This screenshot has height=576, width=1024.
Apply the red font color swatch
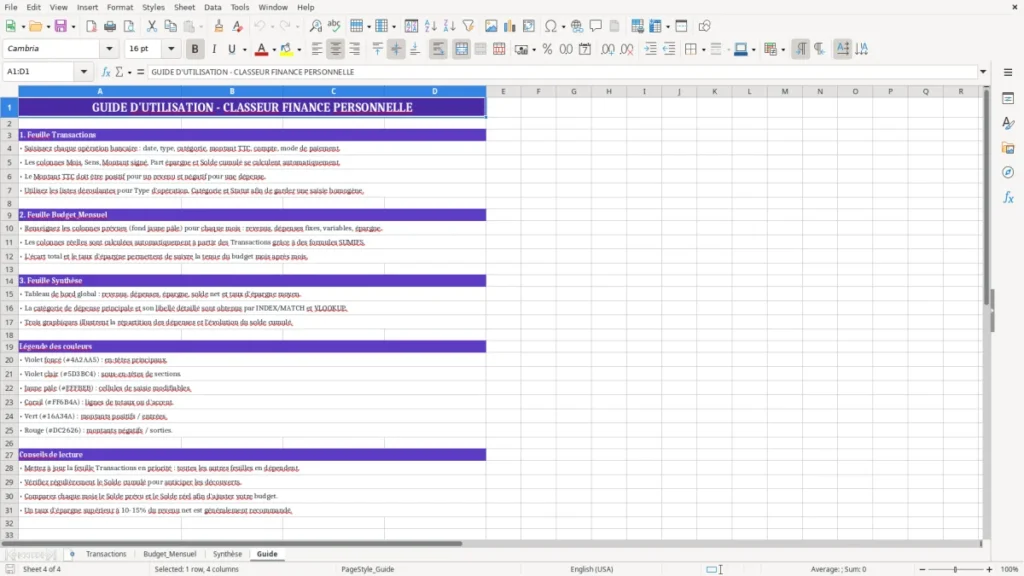click(261, 49)
